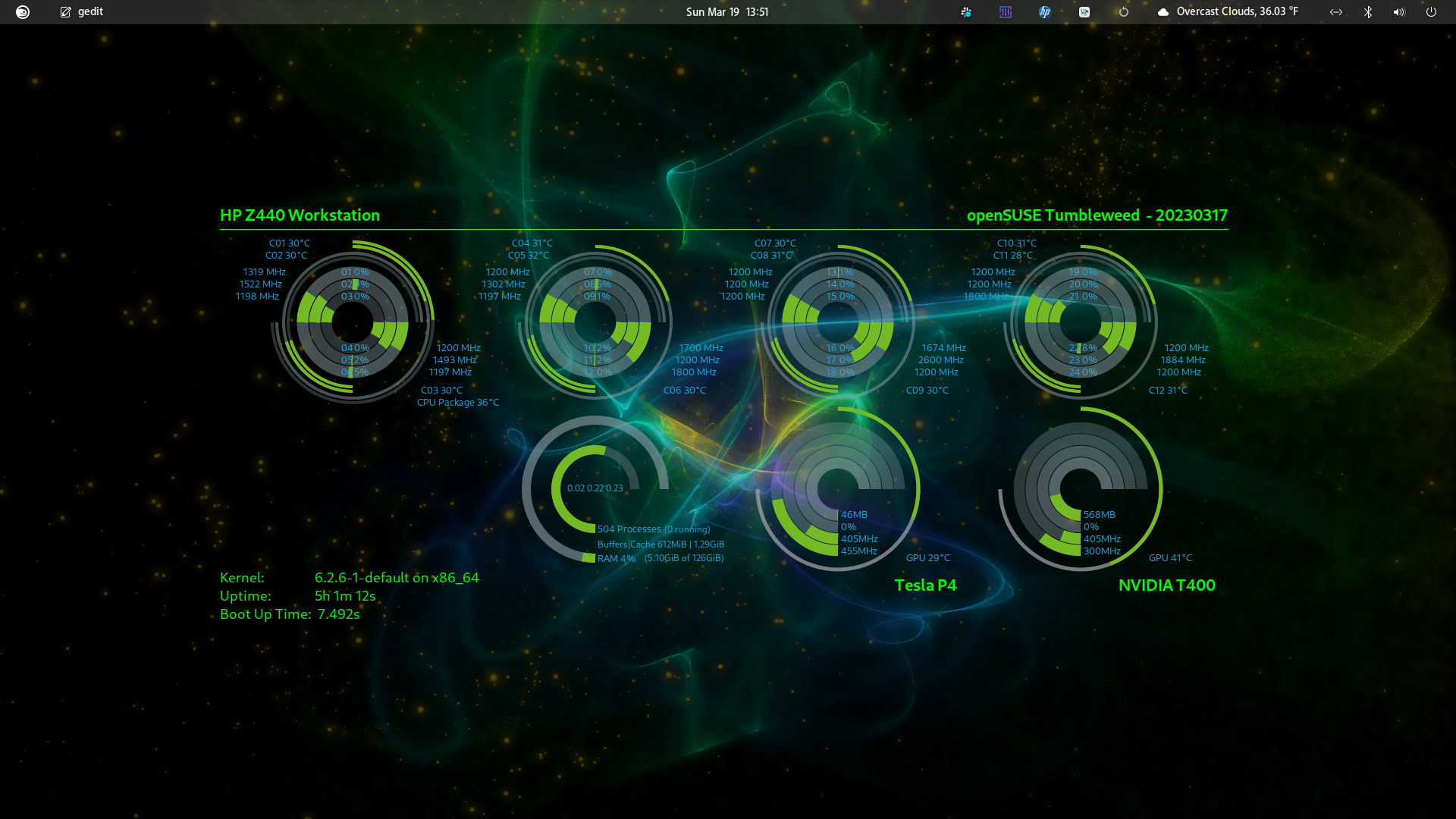Click the 'C12 31°C' label

tap(1168, 391)
